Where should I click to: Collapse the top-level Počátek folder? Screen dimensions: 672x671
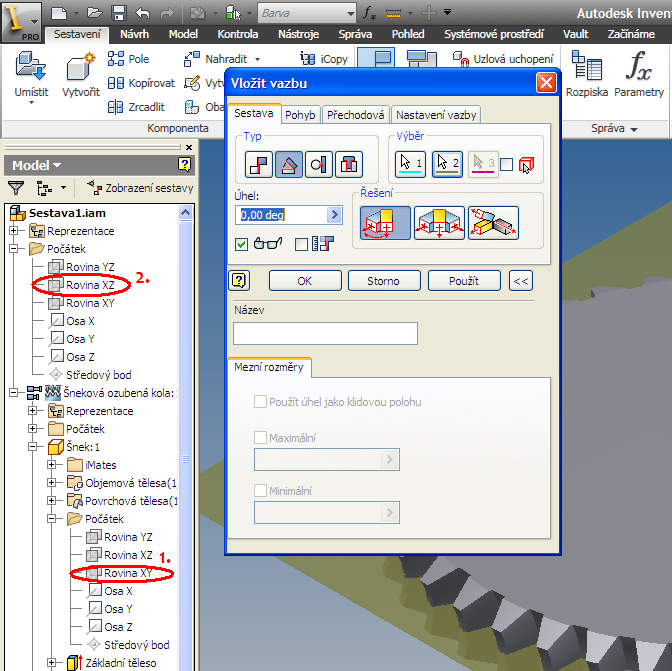coord(14,249)
